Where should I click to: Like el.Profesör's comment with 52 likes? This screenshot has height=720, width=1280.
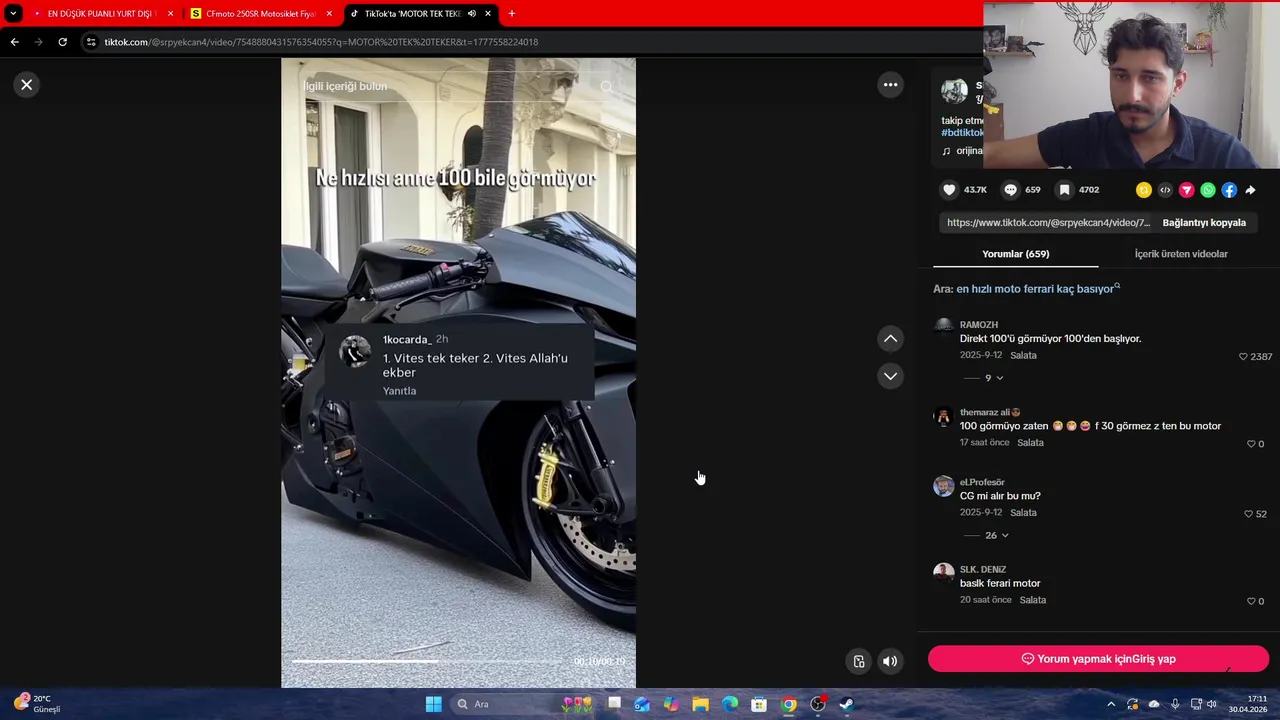1247,514
